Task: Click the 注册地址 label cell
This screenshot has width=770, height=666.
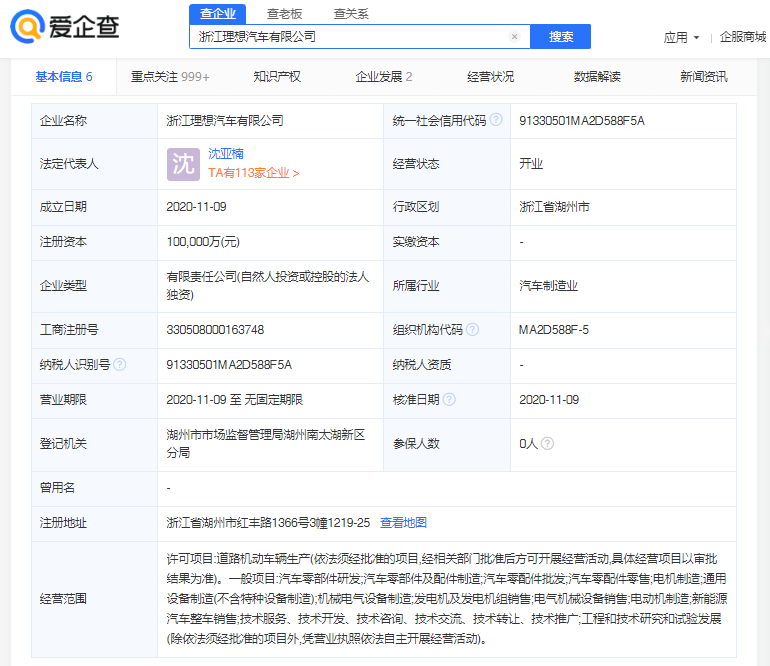Action: 94,524
